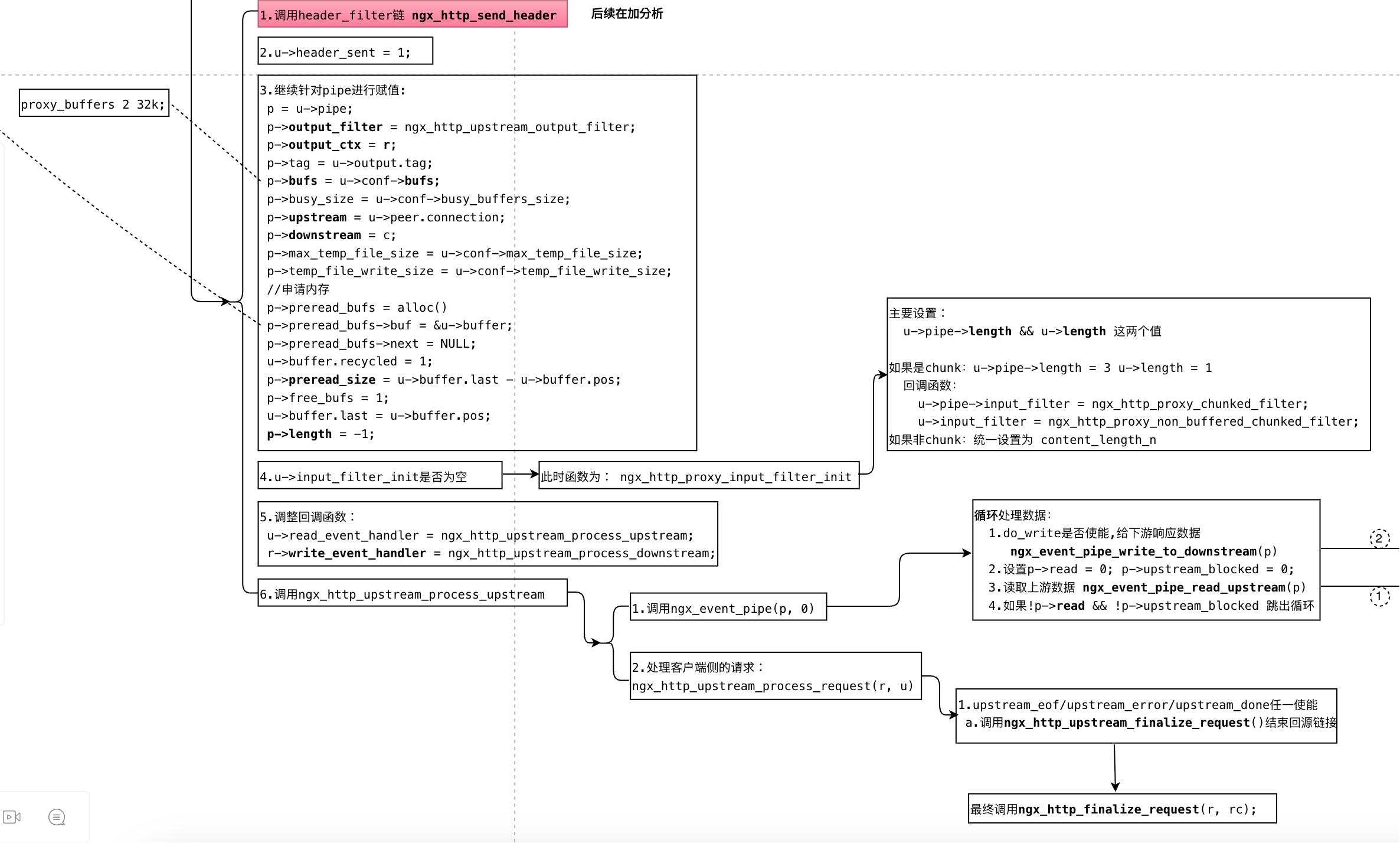Image resolution: width=1400 pixels, height=843 pixels.
Task: Open the comments bubble icon
Action: point(57,817)
